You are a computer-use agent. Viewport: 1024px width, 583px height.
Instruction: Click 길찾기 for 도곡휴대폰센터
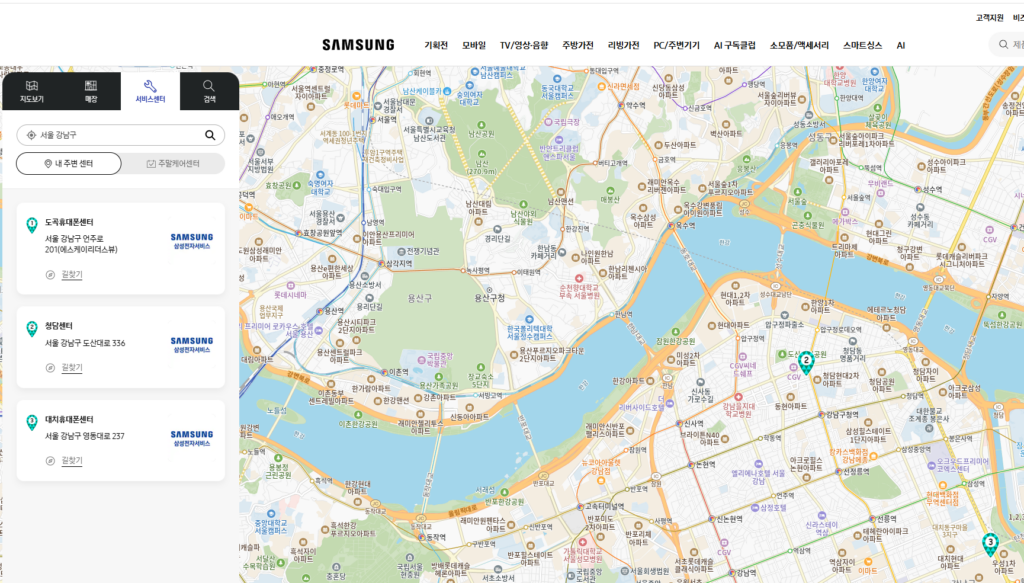point(72,275)
